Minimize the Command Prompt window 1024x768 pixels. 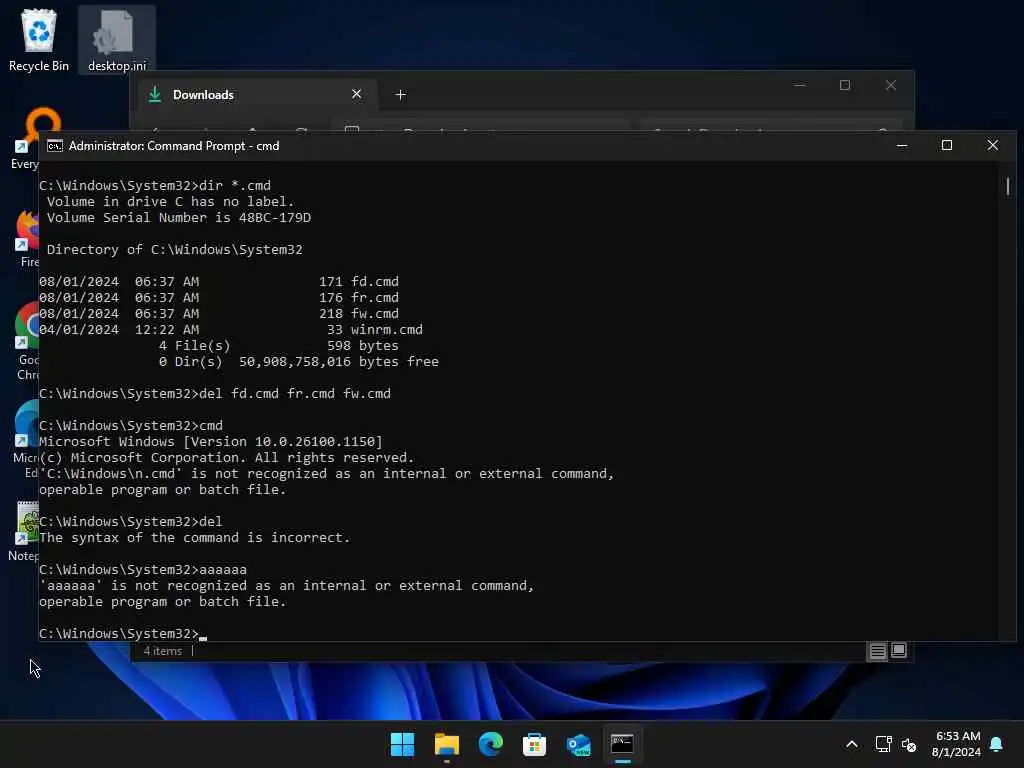[x=902, y=146]
